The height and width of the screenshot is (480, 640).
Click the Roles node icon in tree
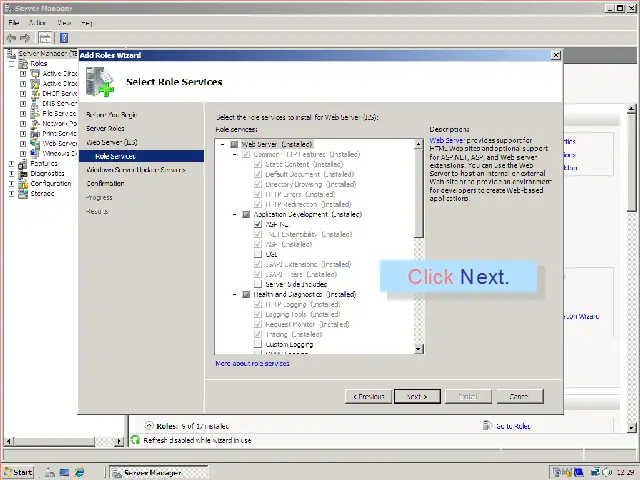tap(24, 64)
